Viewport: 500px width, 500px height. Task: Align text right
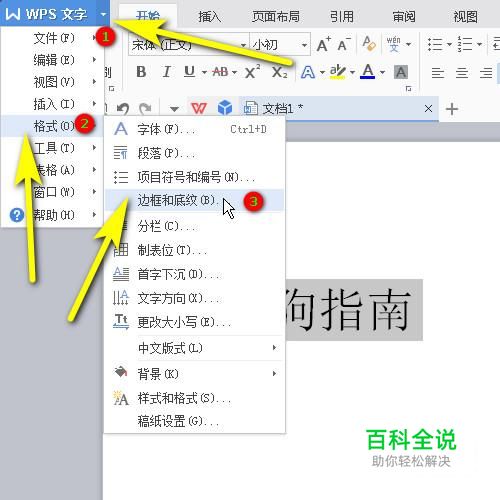click(486, 72)
